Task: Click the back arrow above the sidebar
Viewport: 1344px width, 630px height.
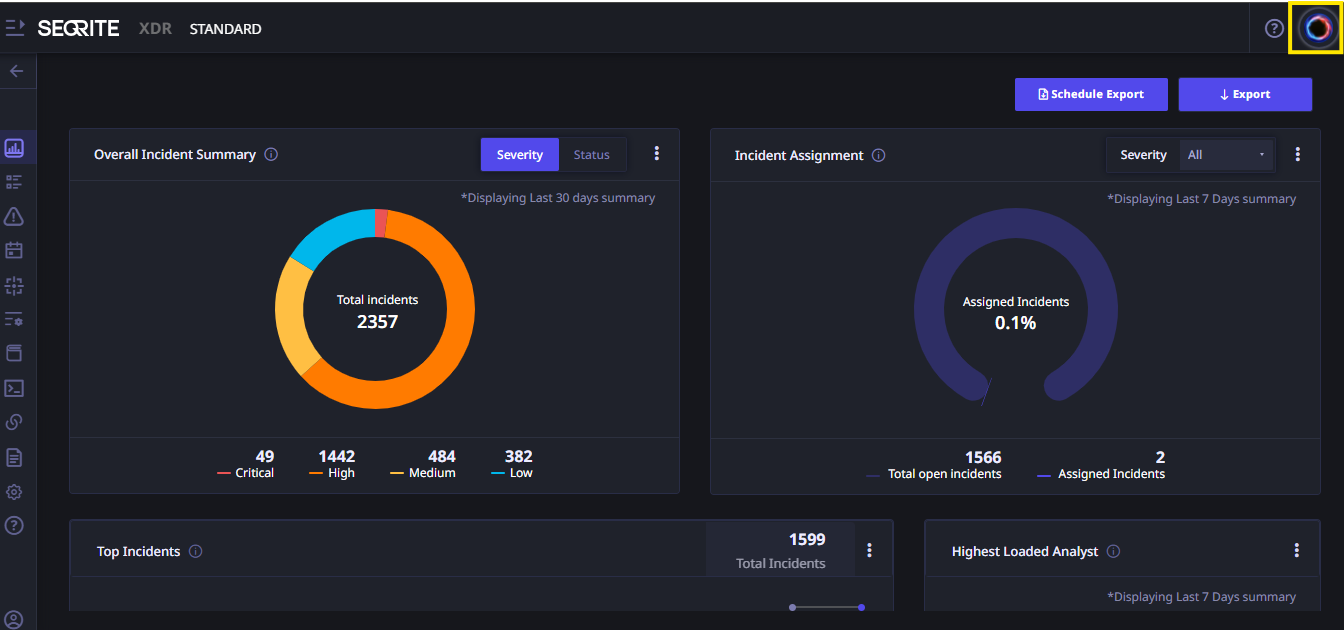Action: 16,71
